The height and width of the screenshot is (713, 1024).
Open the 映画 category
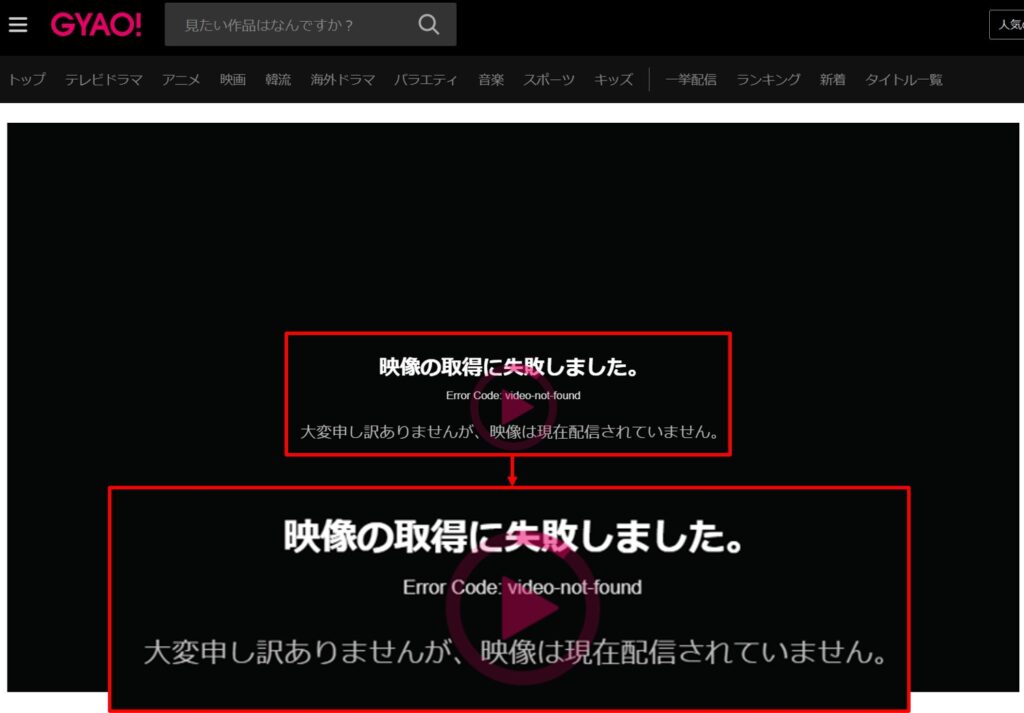pos(232,79)
